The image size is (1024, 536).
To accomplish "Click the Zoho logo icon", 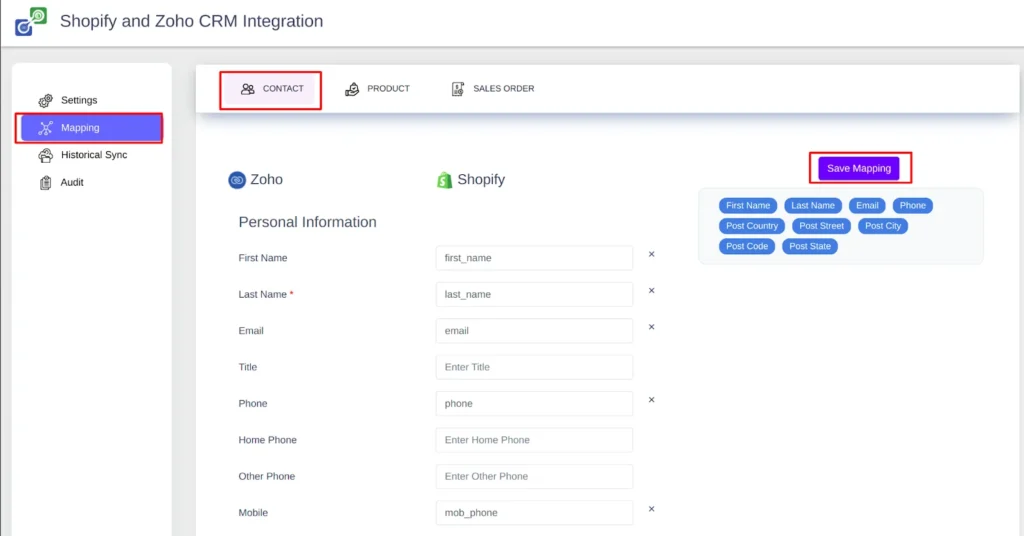I will pyautogui.click(x=236, y=180).
